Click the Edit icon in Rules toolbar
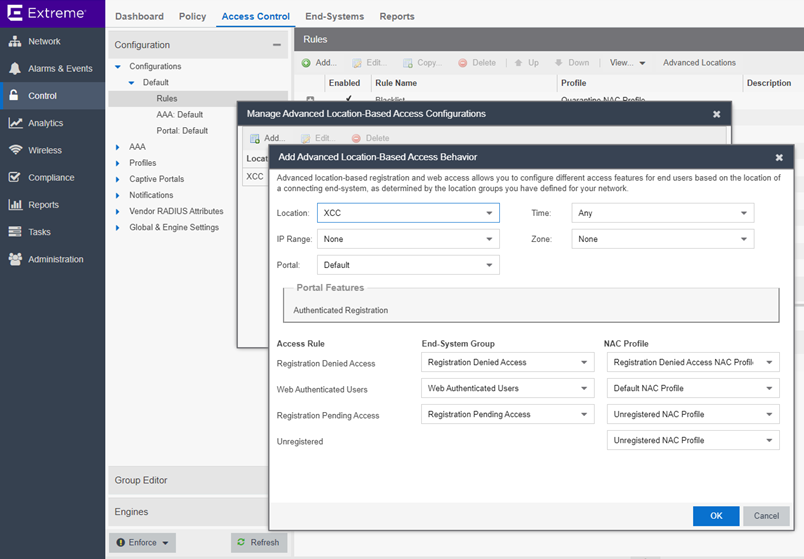 click(357, 63)
